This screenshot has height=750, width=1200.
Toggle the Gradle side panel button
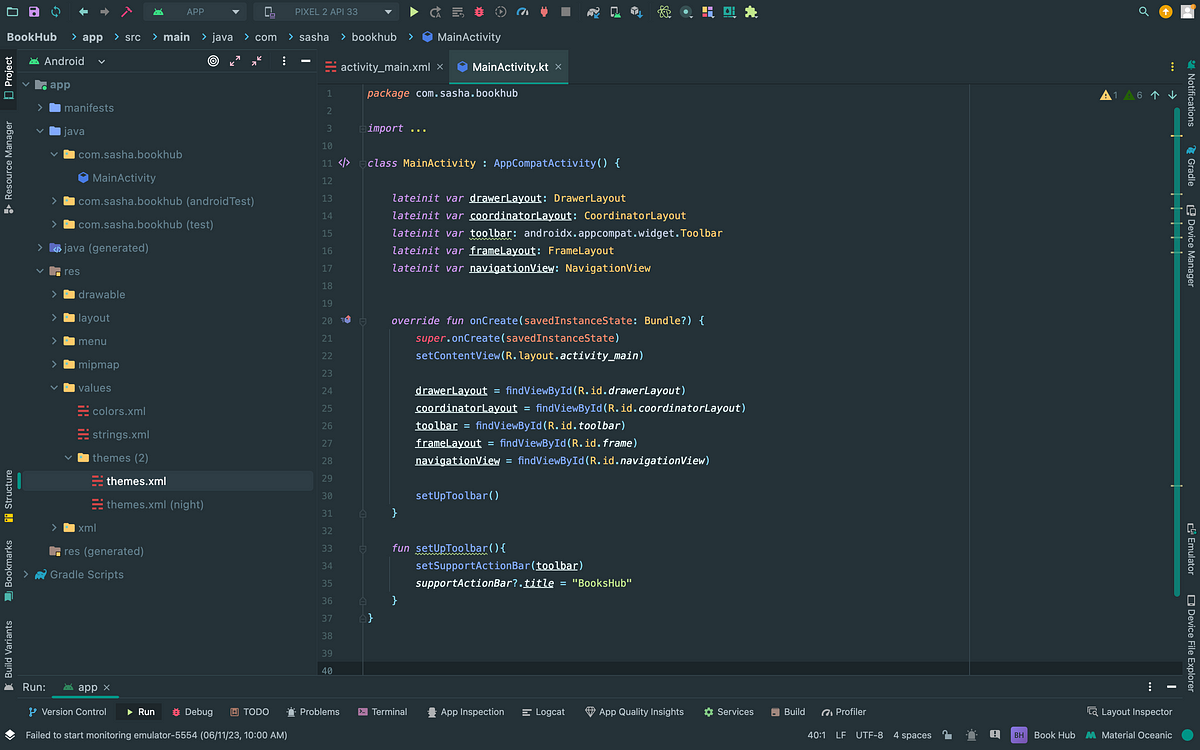(1191, 166)
